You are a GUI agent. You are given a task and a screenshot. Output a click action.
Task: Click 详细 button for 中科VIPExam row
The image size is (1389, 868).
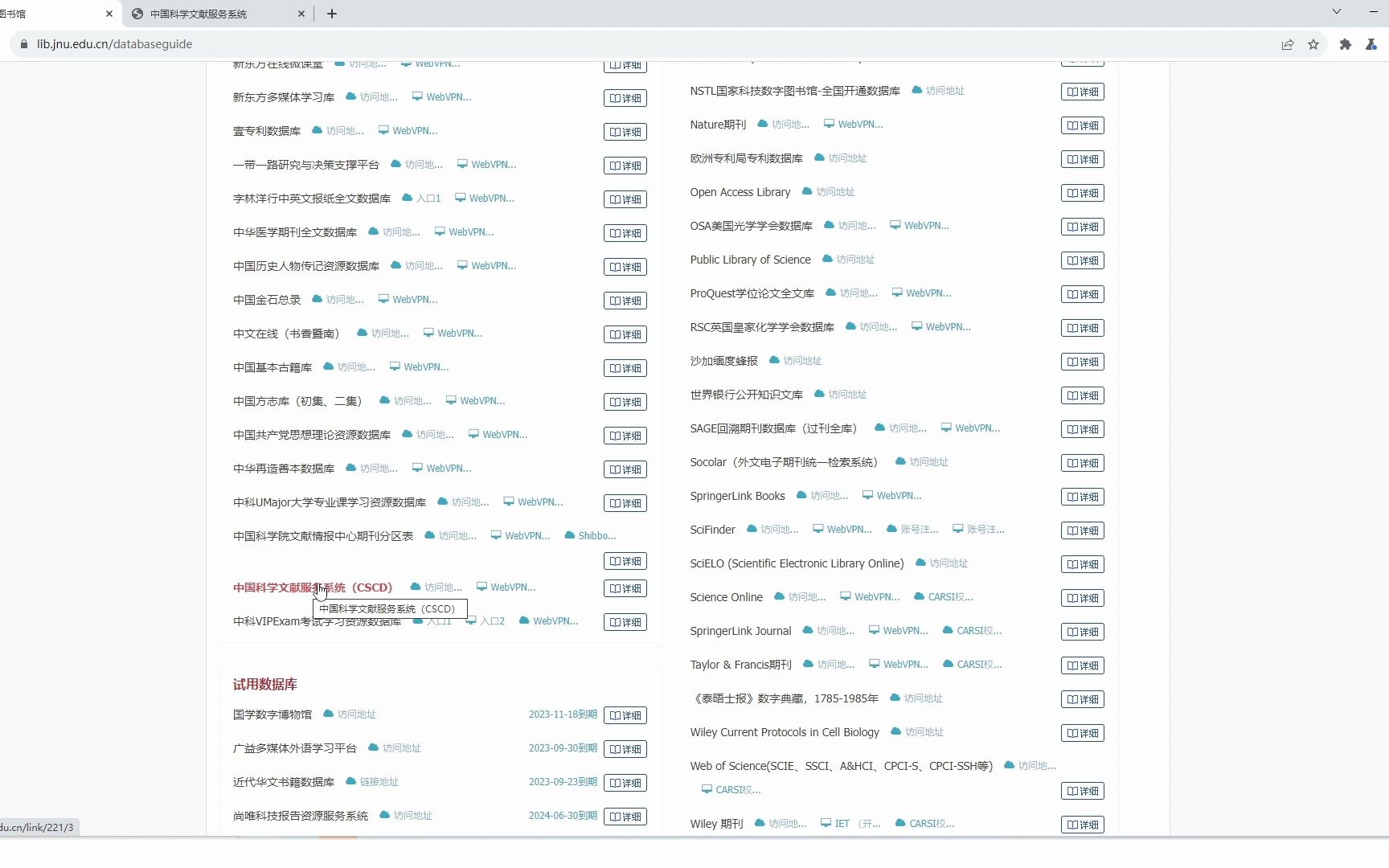tap(625, 622)
